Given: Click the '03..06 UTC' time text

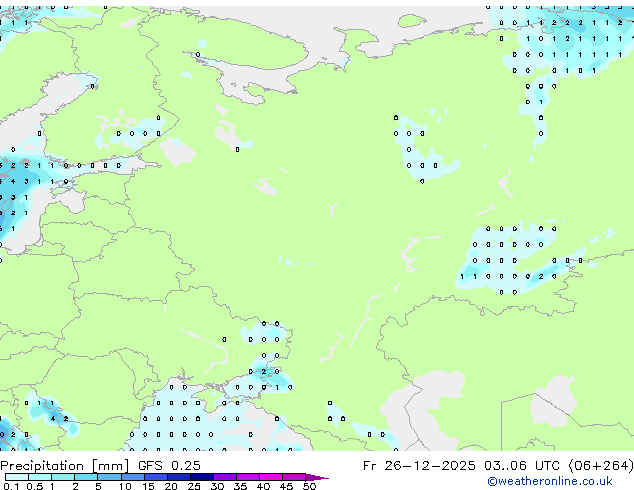Looking at the screenshot, I should (524, 466).
